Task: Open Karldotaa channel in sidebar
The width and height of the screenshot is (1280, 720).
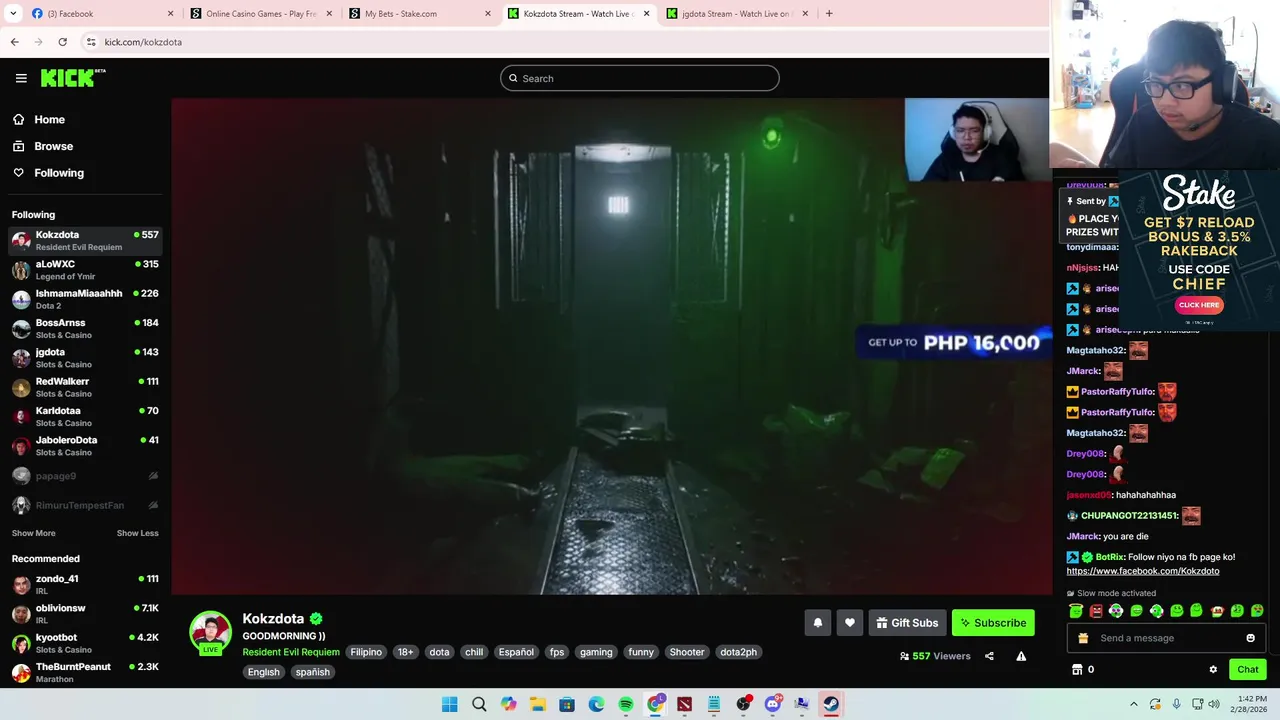Action: coord(85,416)
